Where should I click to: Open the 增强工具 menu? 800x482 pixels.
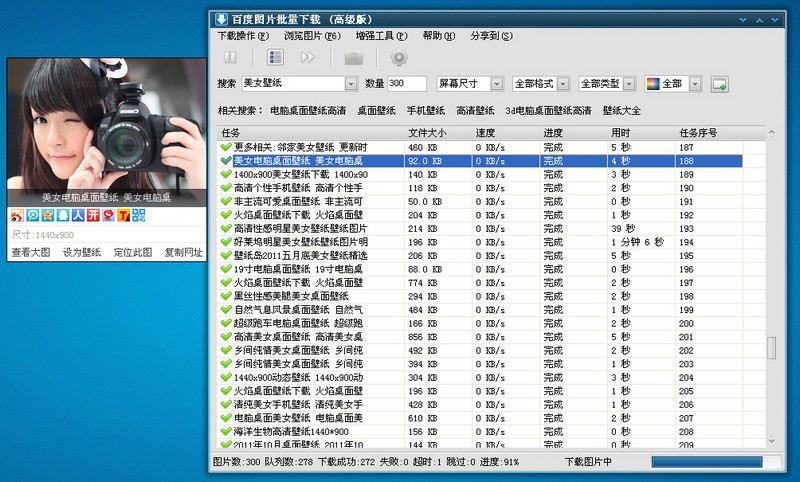381,36
